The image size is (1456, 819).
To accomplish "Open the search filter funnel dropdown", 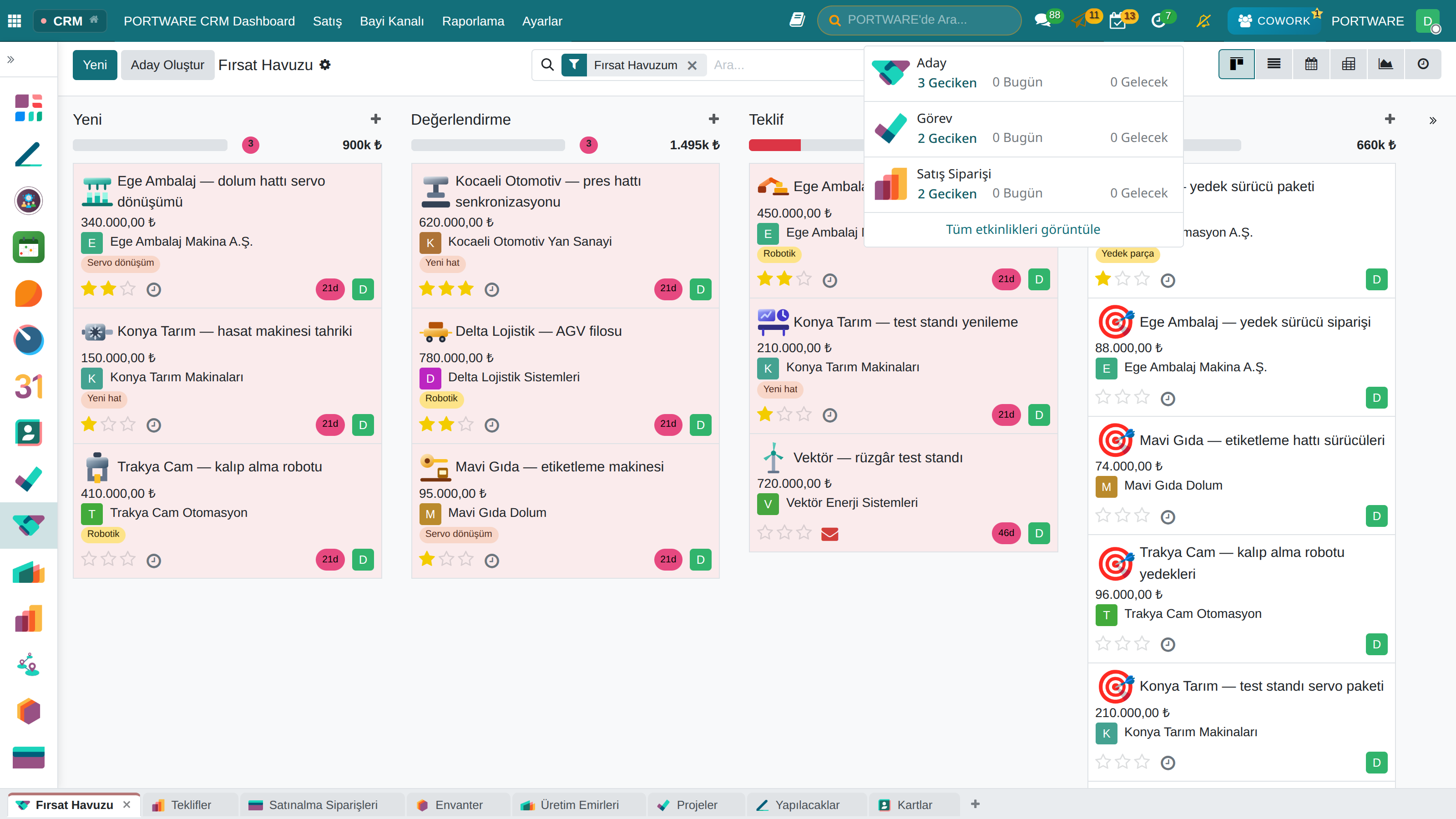I will (x=574, y=65).
